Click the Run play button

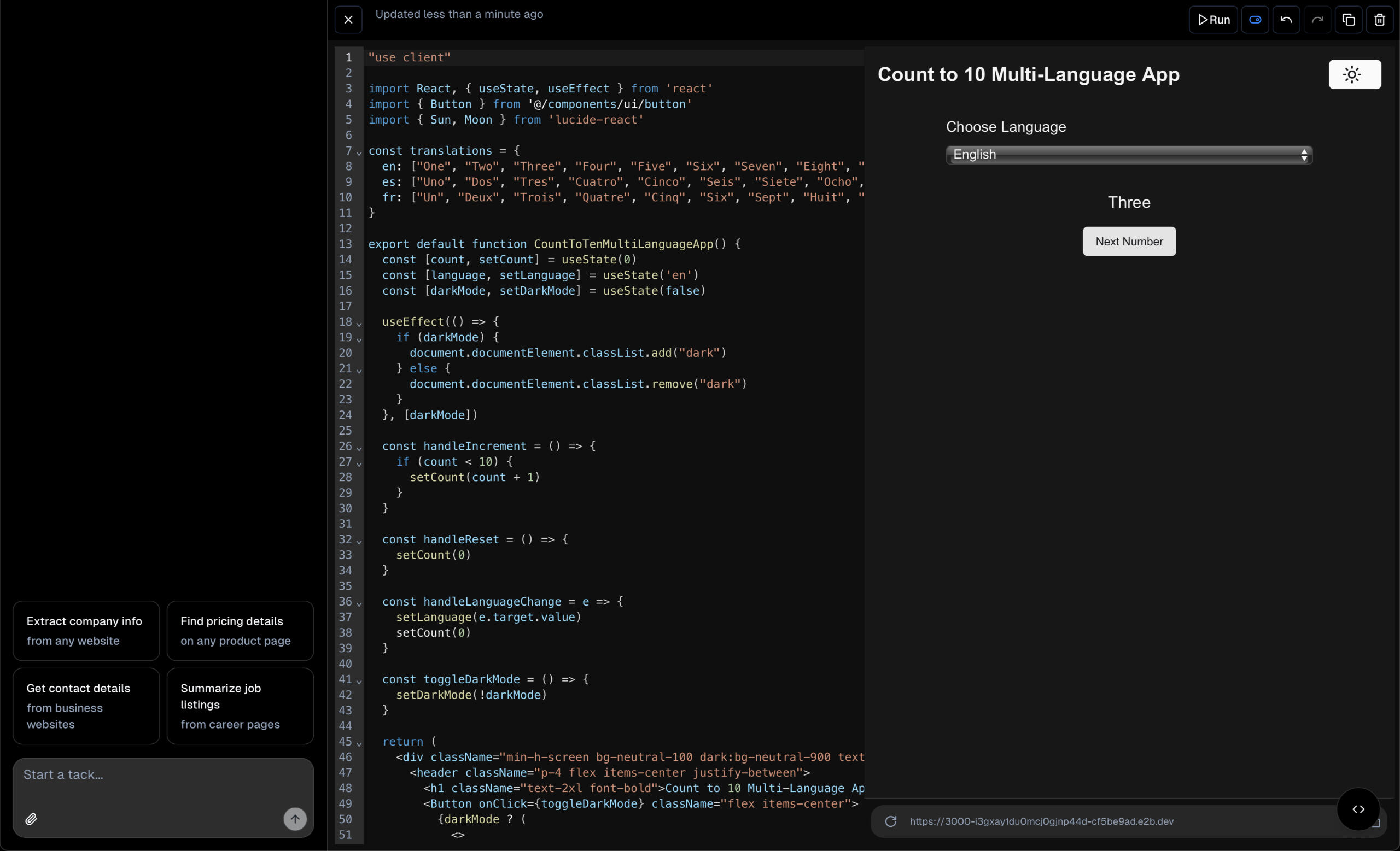pos(1213,20)
